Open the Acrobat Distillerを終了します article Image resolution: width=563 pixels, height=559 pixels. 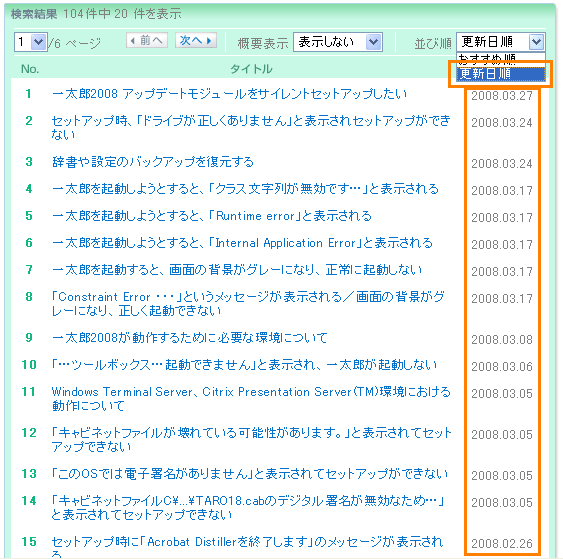coord(247,546)
